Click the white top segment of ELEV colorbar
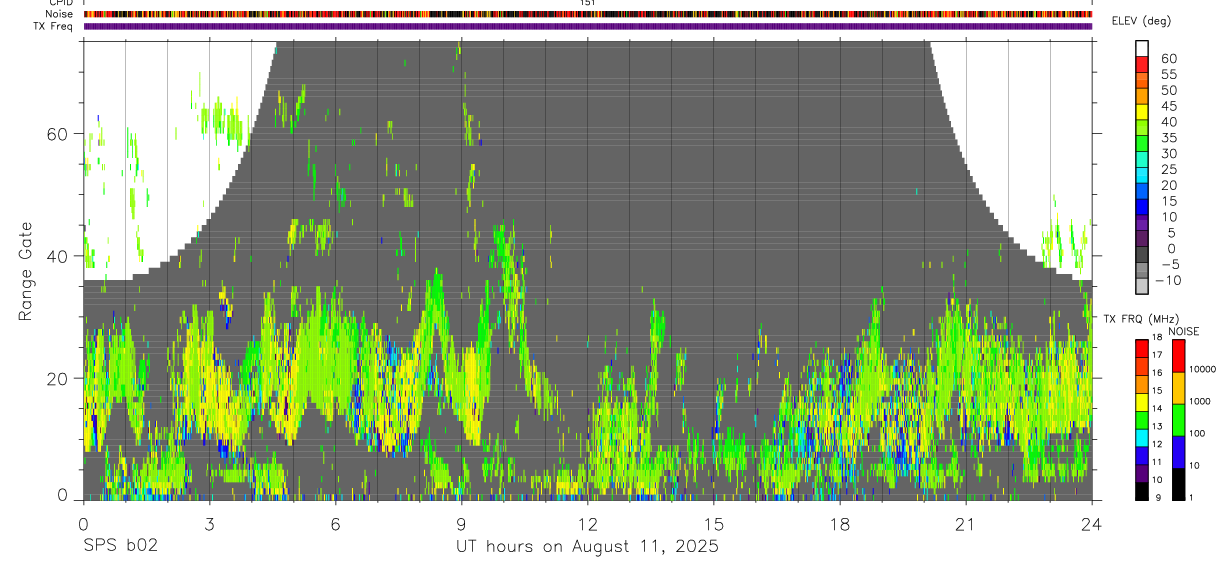 click(x=1142, y=47)
